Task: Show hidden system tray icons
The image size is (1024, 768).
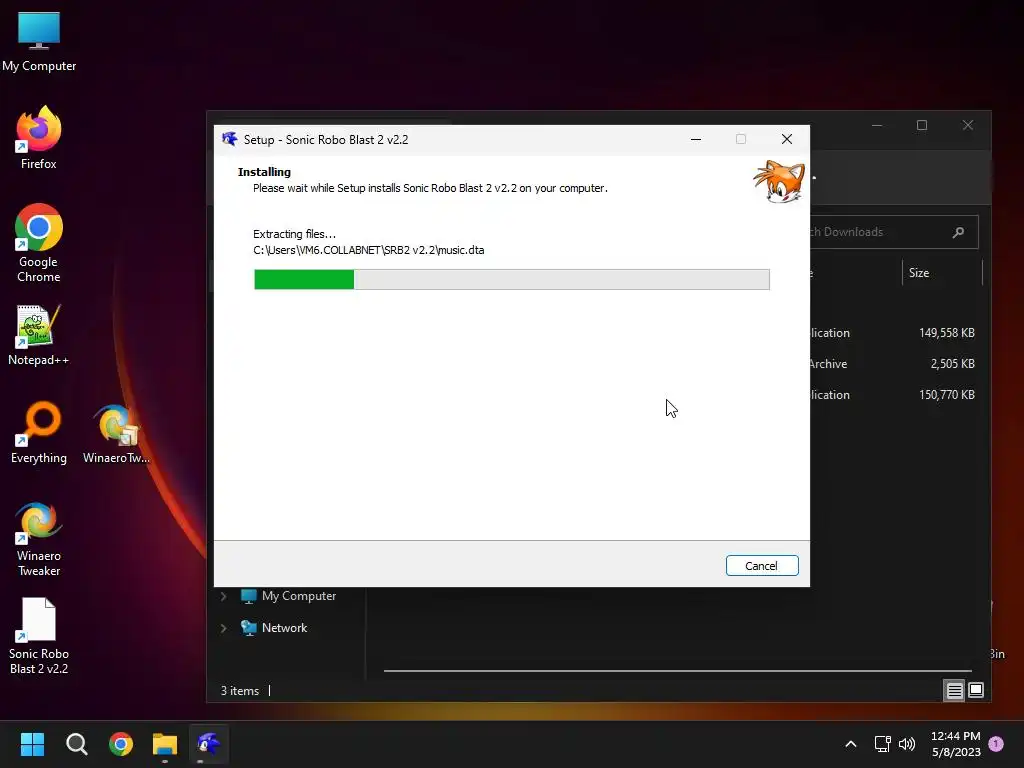Action: 850,744
